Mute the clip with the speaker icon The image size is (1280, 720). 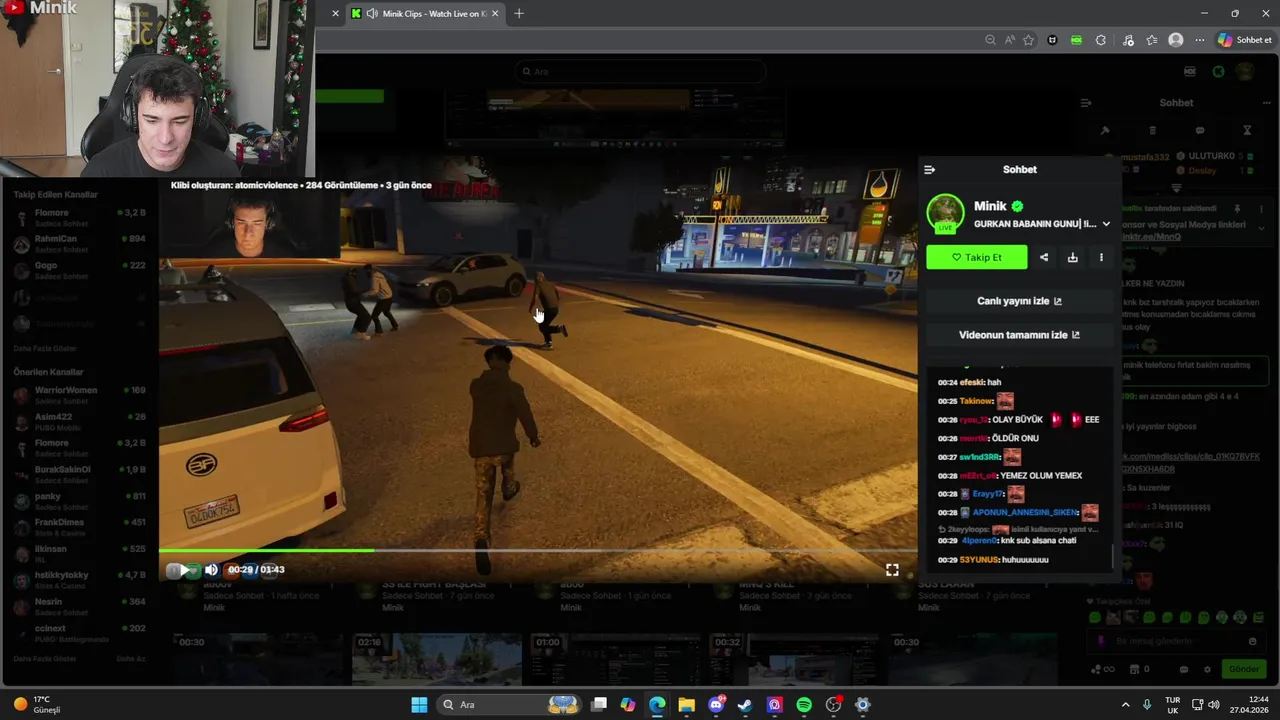pyautogui.click(x=211, y=570)
